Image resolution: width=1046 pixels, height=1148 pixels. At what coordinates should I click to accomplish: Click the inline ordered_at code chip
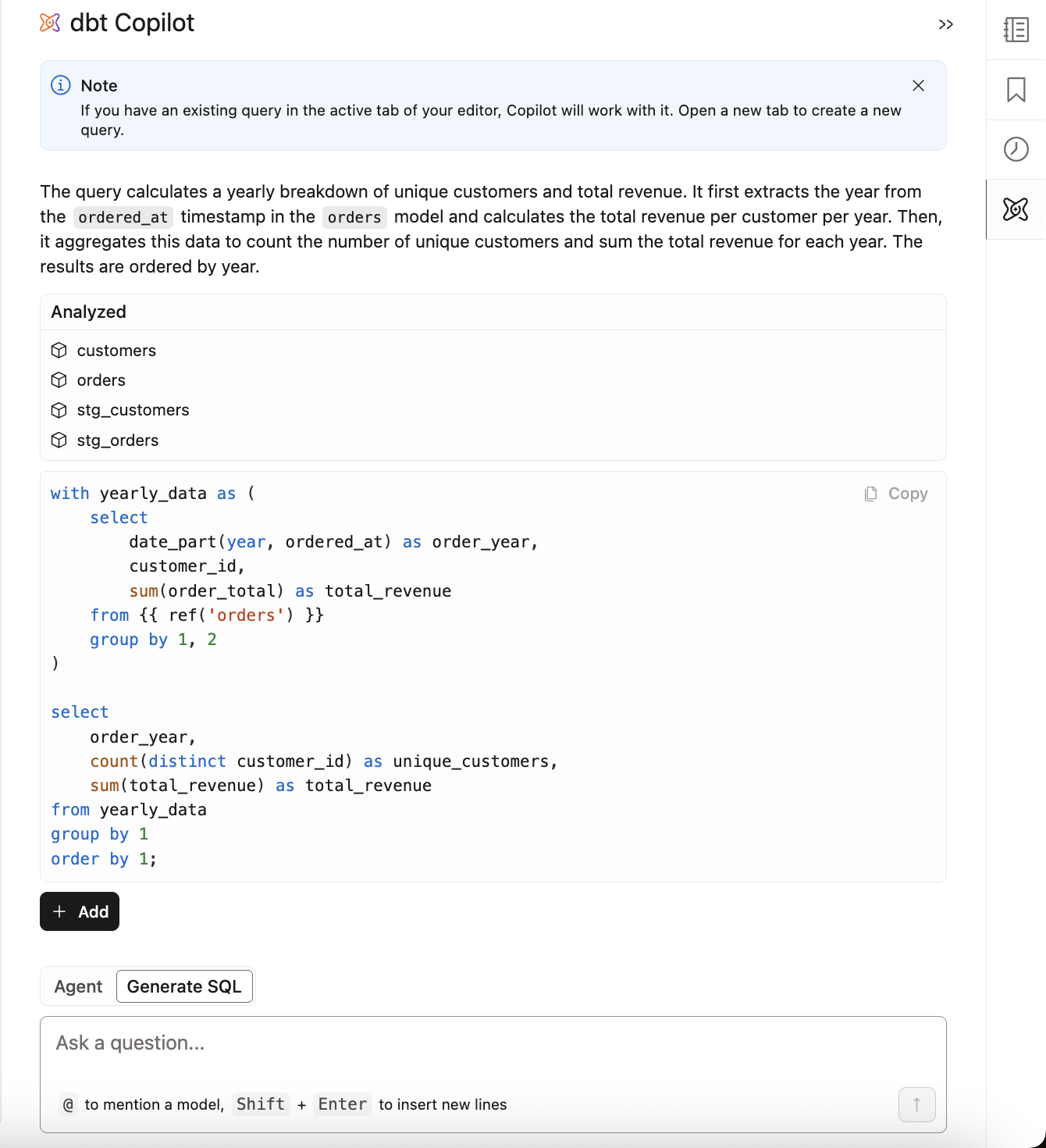[x=123, y=217]
